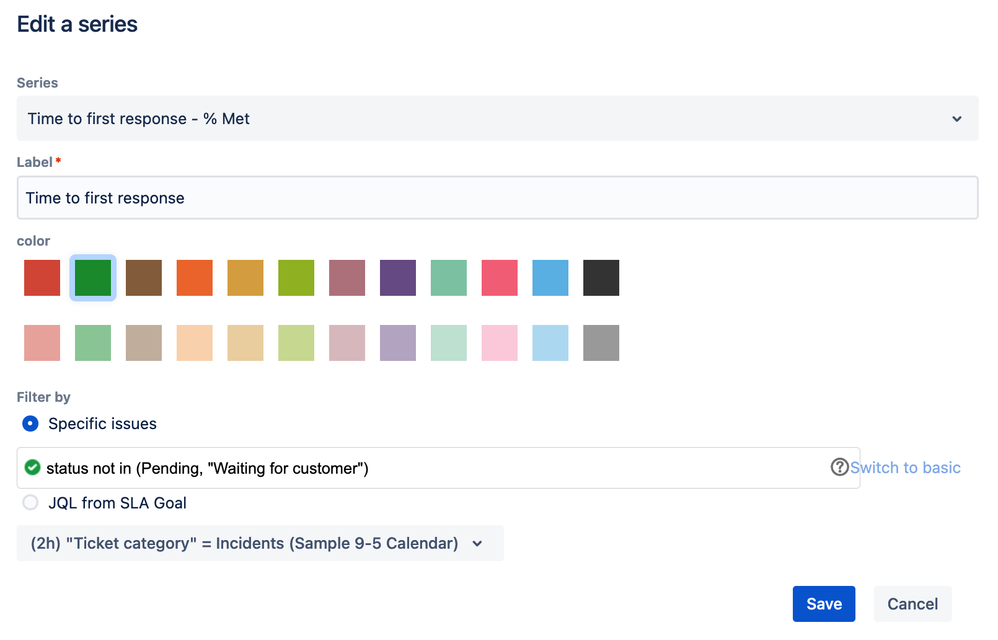Click into the Label text field
The image size is (998, 640).
click(497, 198)
